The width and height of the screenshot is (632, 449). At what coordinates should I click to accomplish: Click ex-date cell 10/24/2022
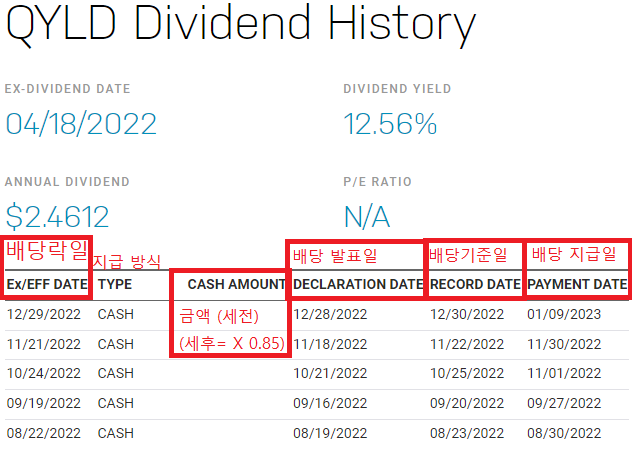pos(44,373)
